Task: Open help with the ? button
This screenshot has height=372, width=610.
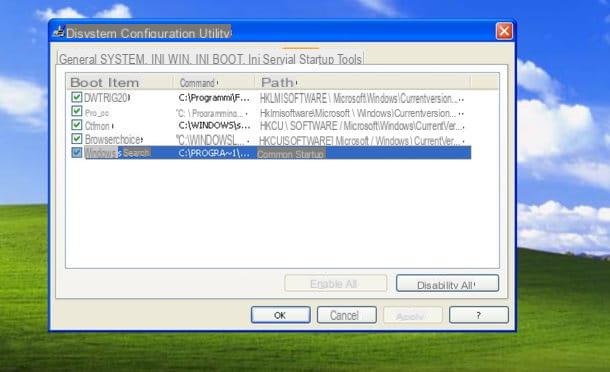Action: click(479, 315)
